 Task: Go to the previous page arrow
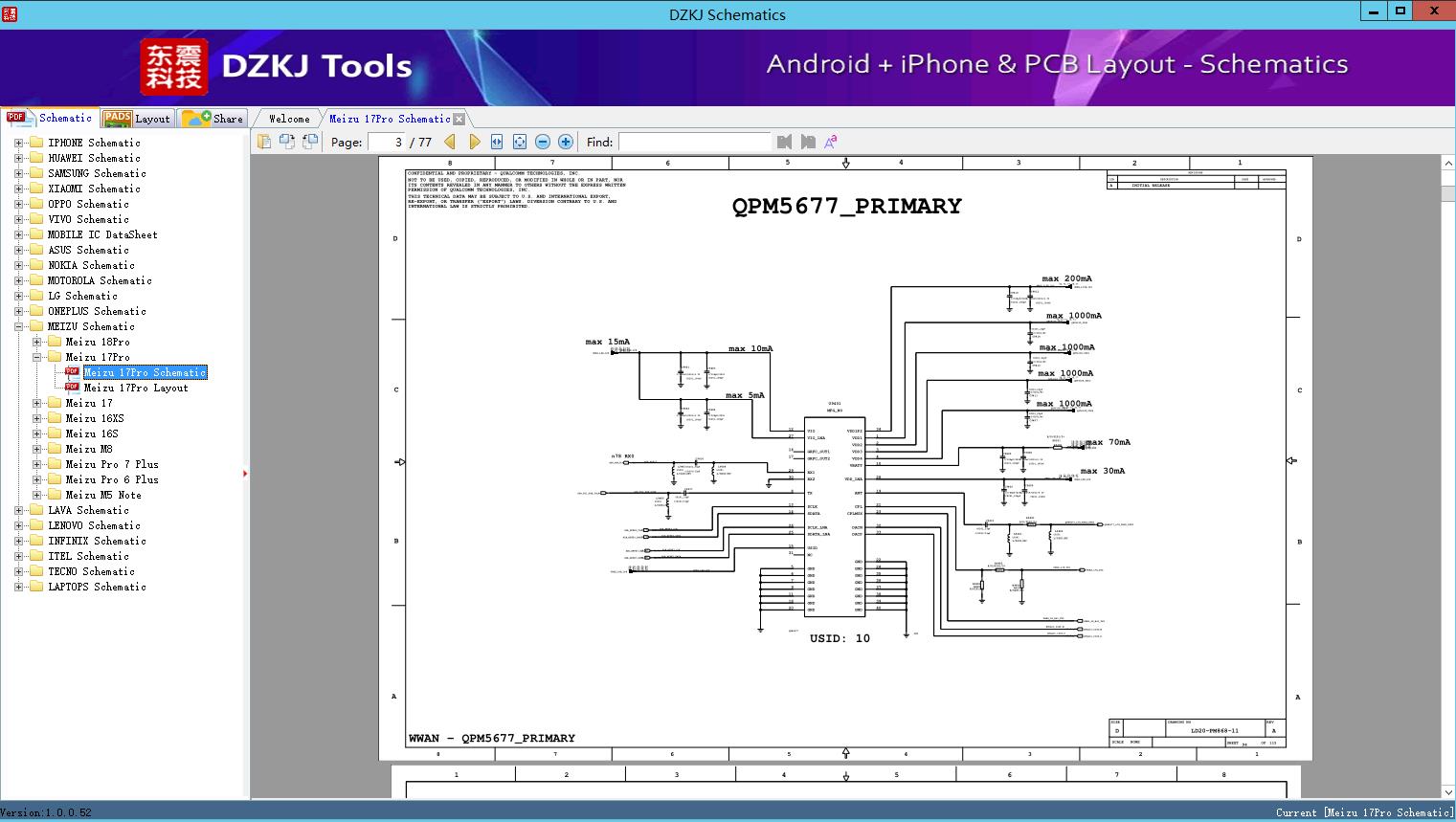450,142
